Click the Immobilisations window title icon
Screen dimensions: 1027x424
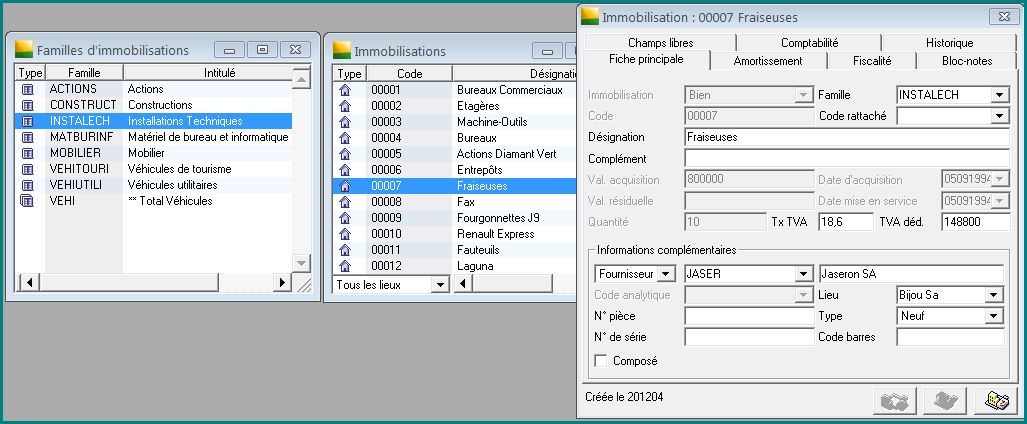tap(342, 50)
